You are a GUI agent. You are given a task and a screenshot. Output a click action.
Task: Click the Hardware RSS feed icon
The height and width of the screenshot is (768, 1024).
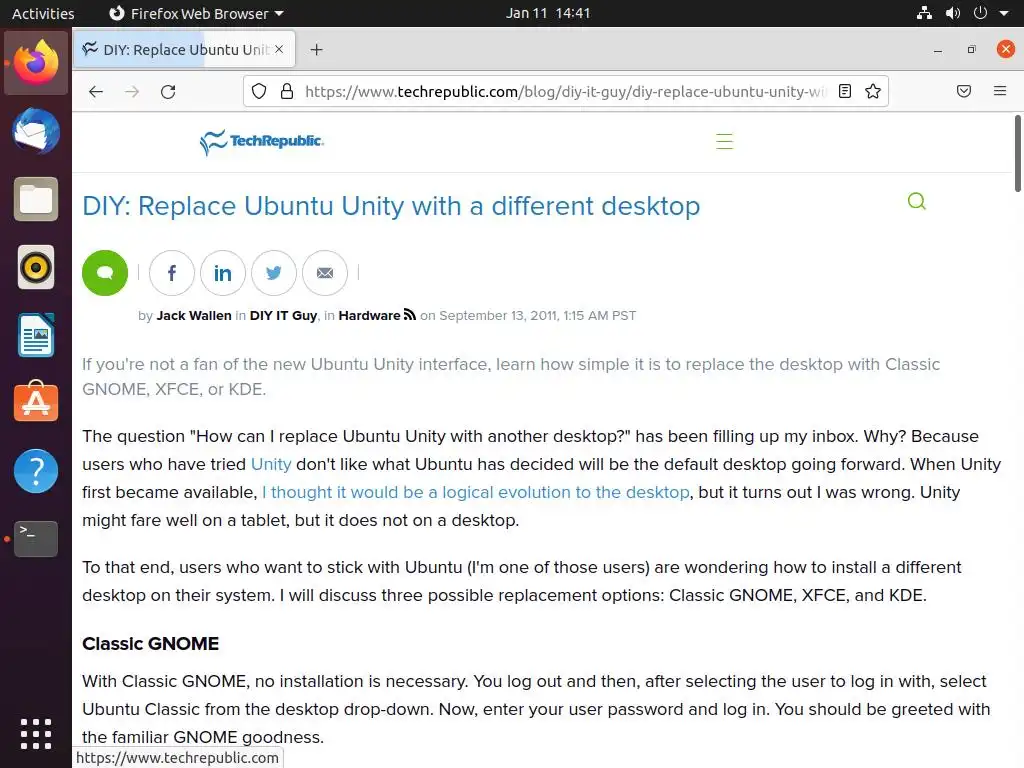point(409,315)
